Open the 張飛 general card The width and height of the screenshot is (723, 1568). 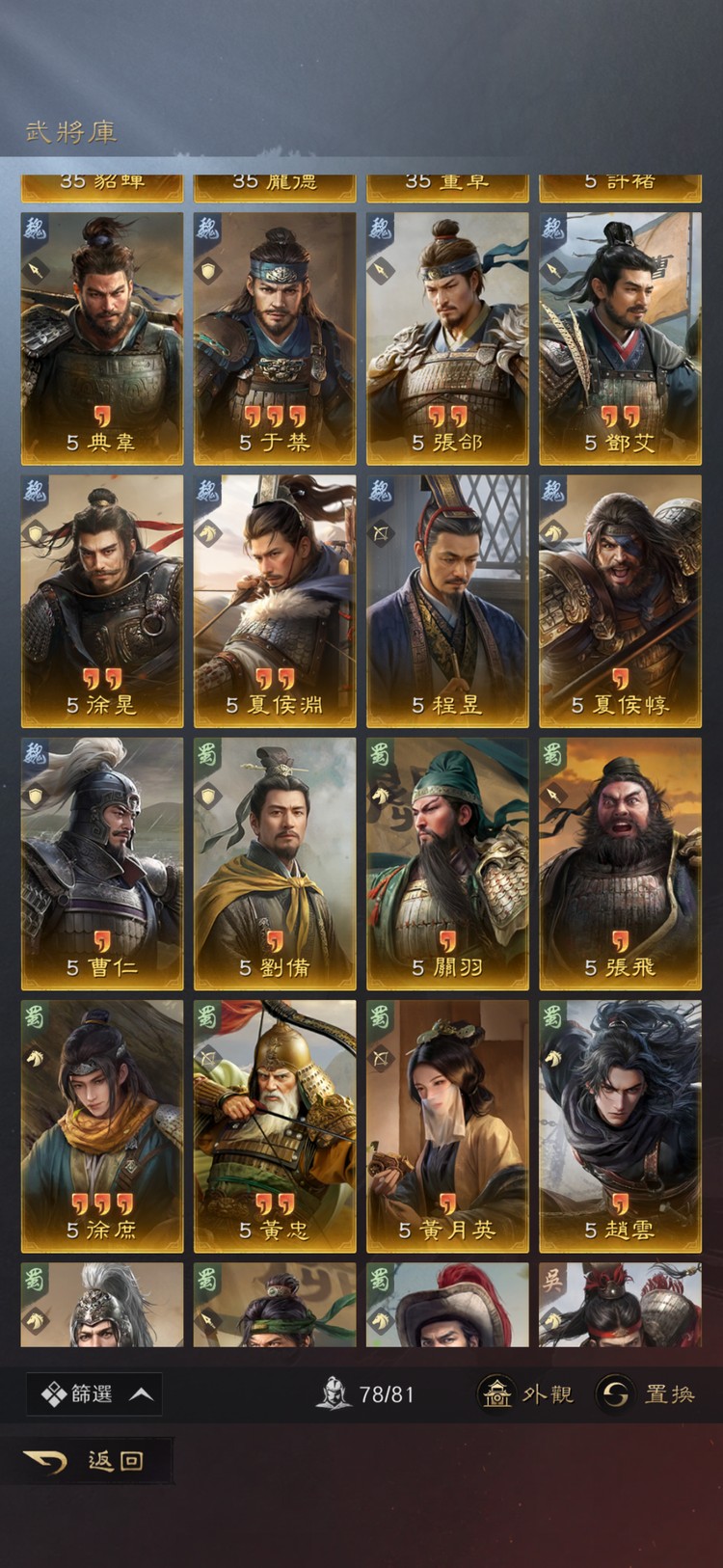(x=620, y=864)
